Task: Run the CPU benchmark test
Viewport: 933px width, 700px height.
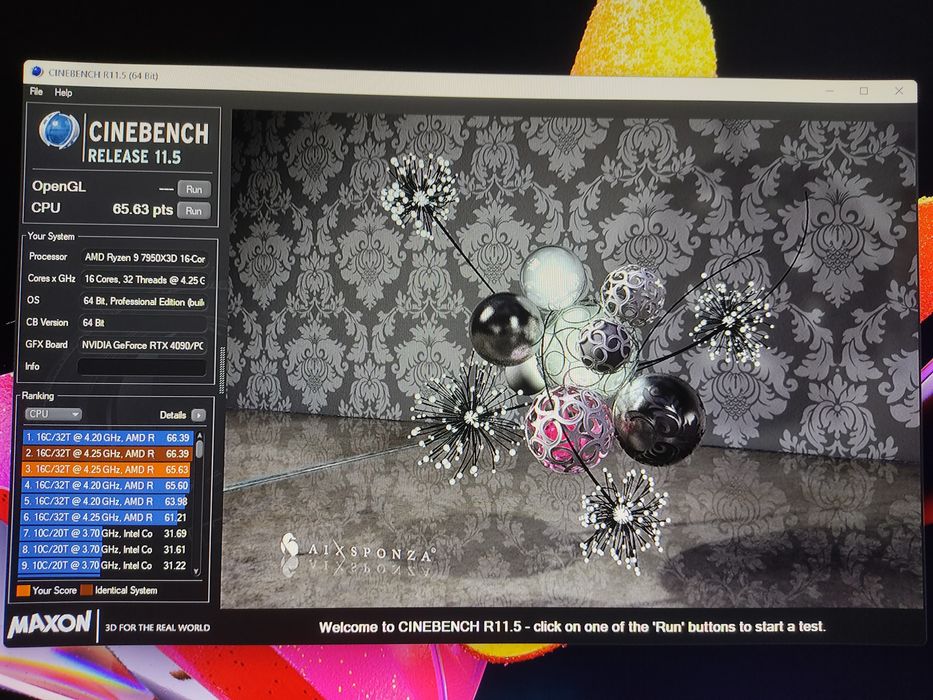Action: click(x=193, y=211)
